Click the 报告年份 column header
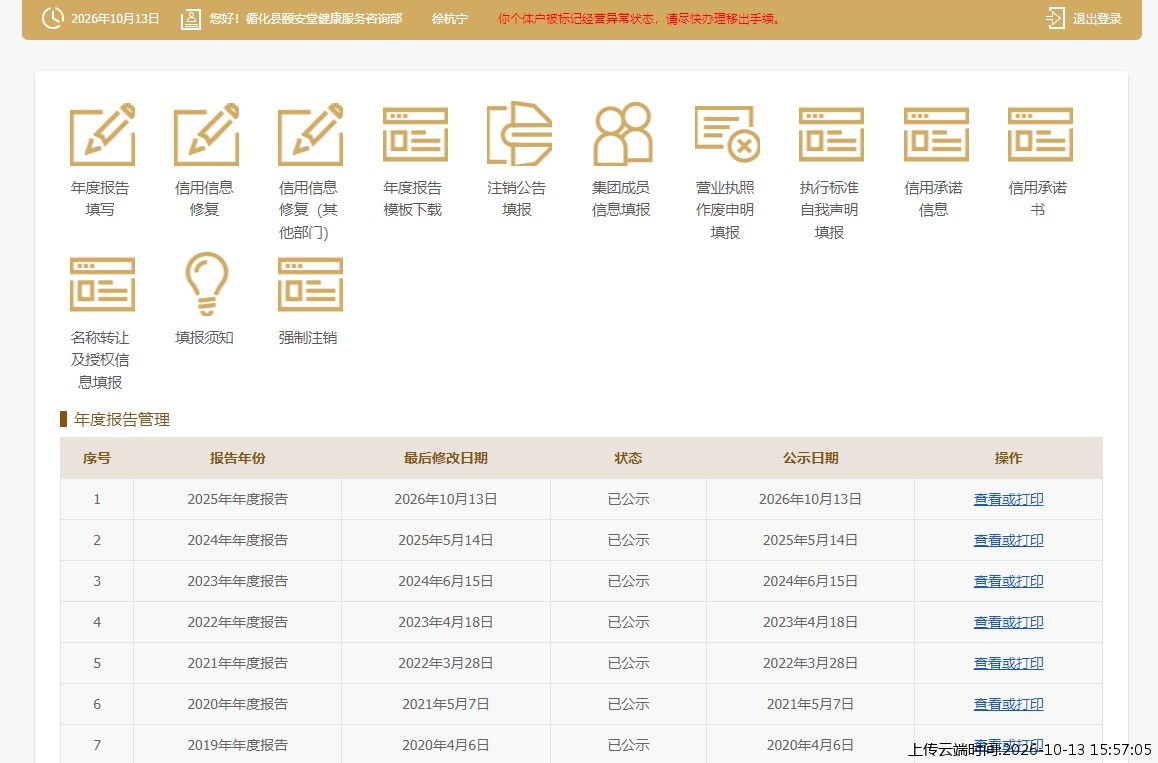 (237, 458)
